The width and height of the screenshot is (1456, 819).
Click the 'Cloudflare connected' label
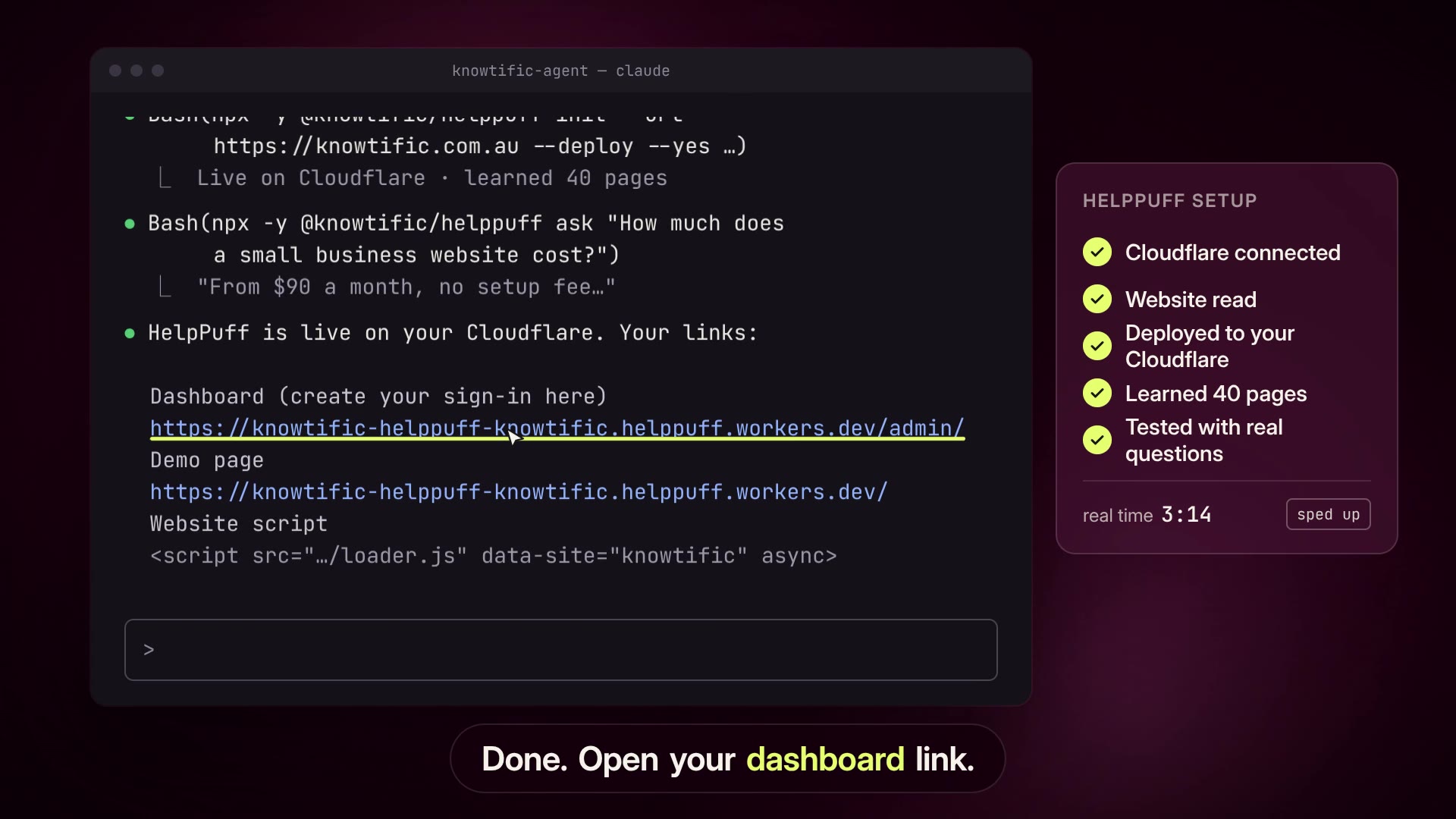1232,253
